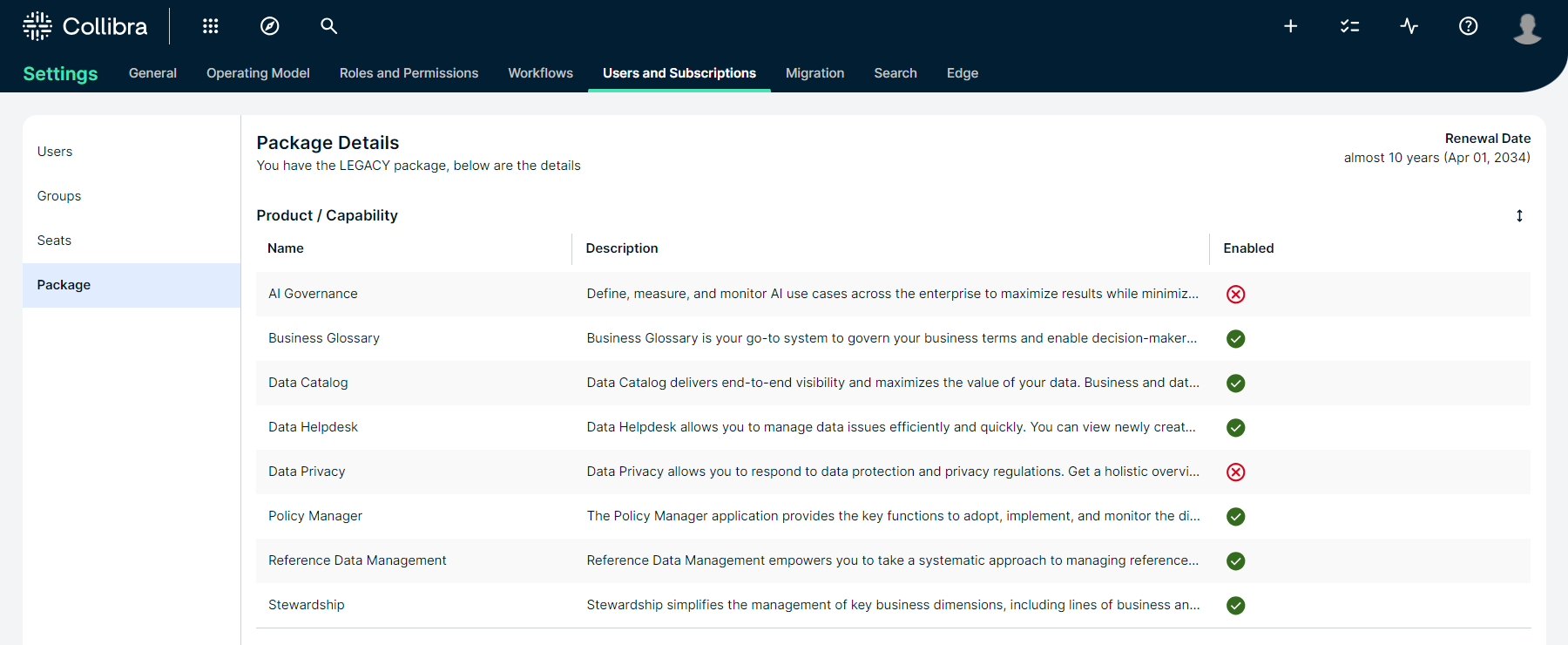Click the Collibra logo
Viewport: 1568px width, 645px height.
click(x=85, y=26)
